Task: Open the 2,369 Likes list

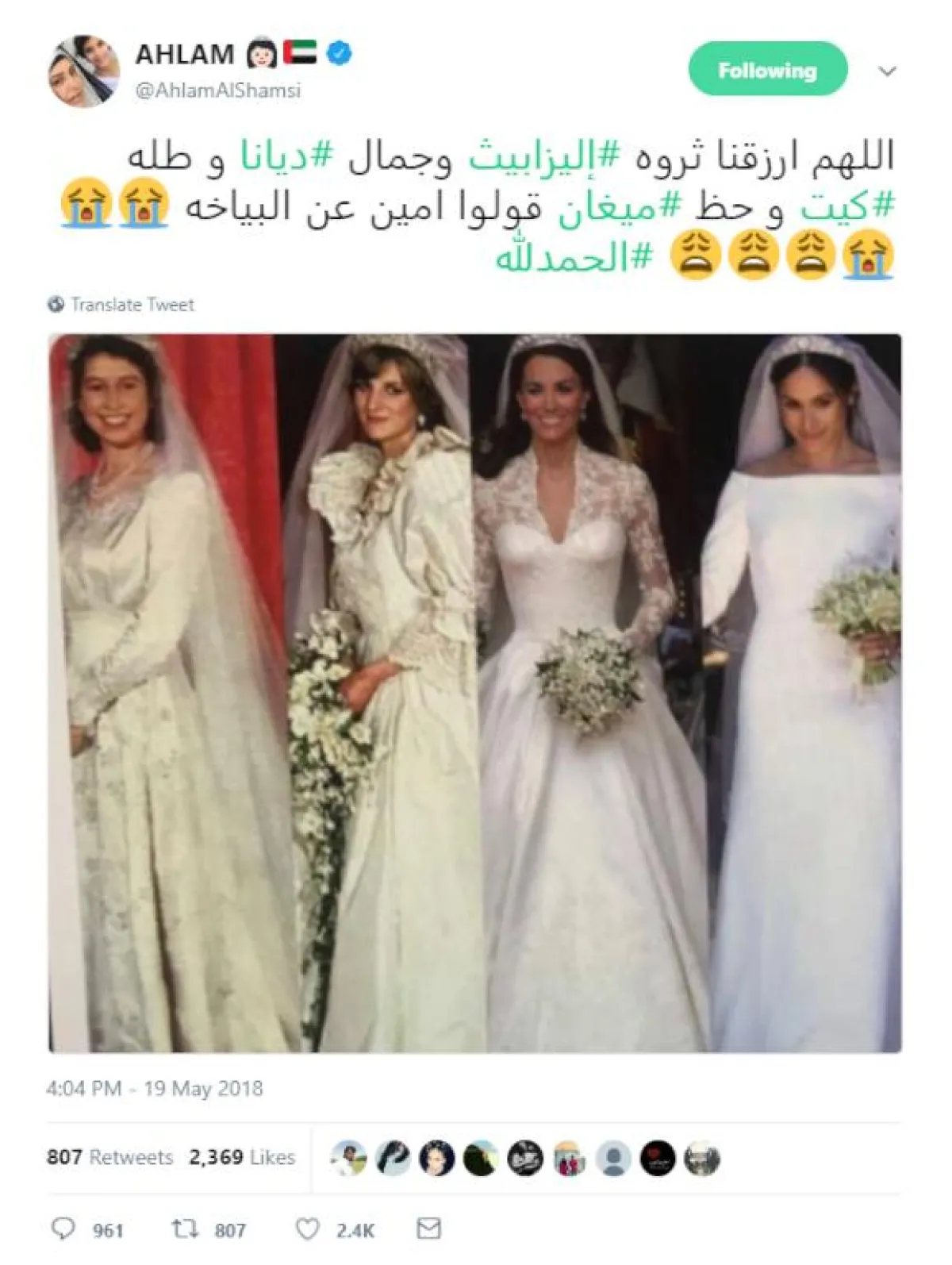Action: (242, 1157)
